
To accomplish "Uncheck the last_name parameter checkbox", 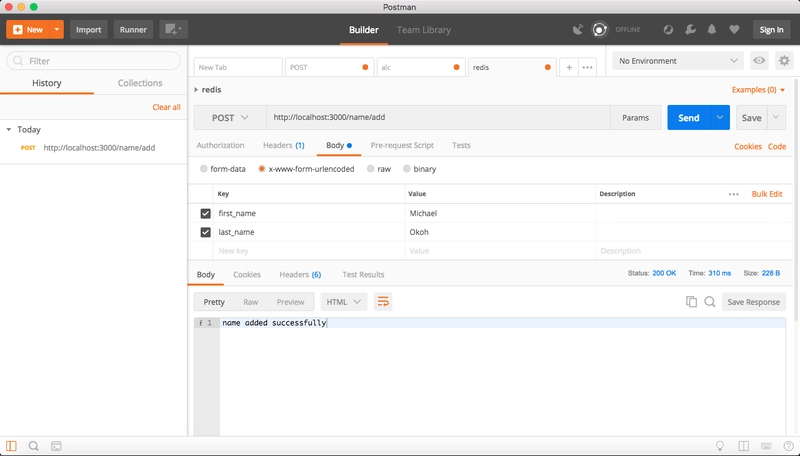I will pyautogui.click(x=206, y=232).
